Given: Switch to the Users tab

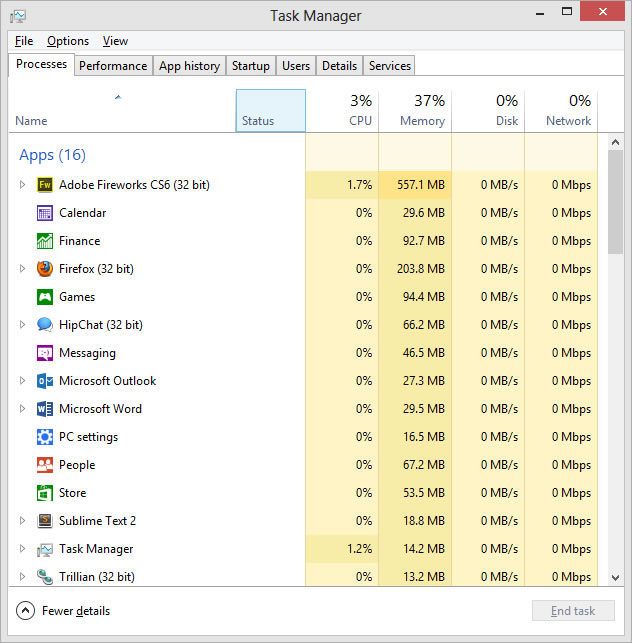Looking at the screenshot, I should [x=296, y=66].
